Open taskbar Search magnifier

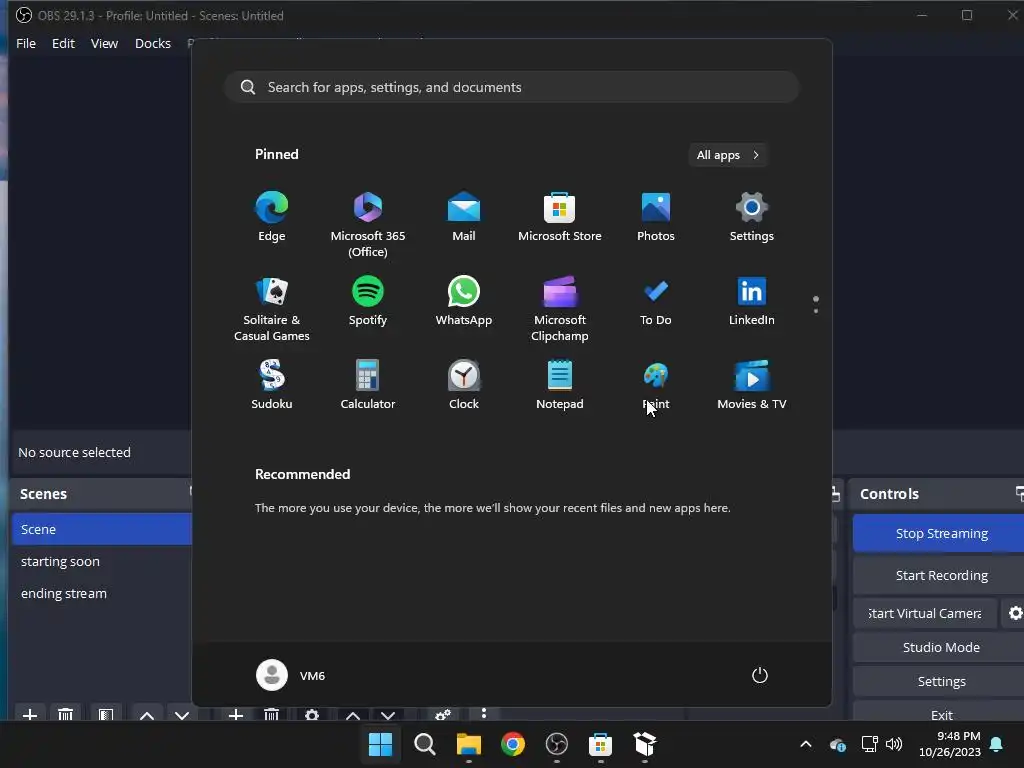coord(424,744)
